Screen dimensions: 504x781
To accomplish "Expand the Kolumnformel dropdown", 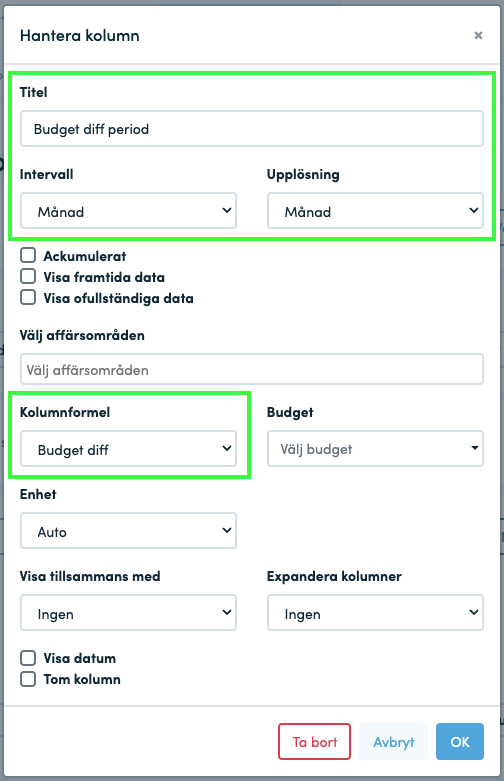I will pos(128,449).
